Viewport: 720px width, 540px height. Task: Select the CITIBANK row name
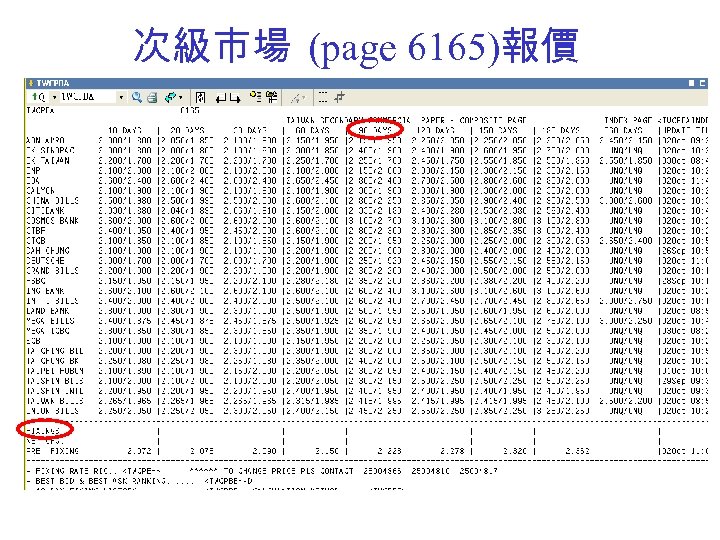click(45, 211)
